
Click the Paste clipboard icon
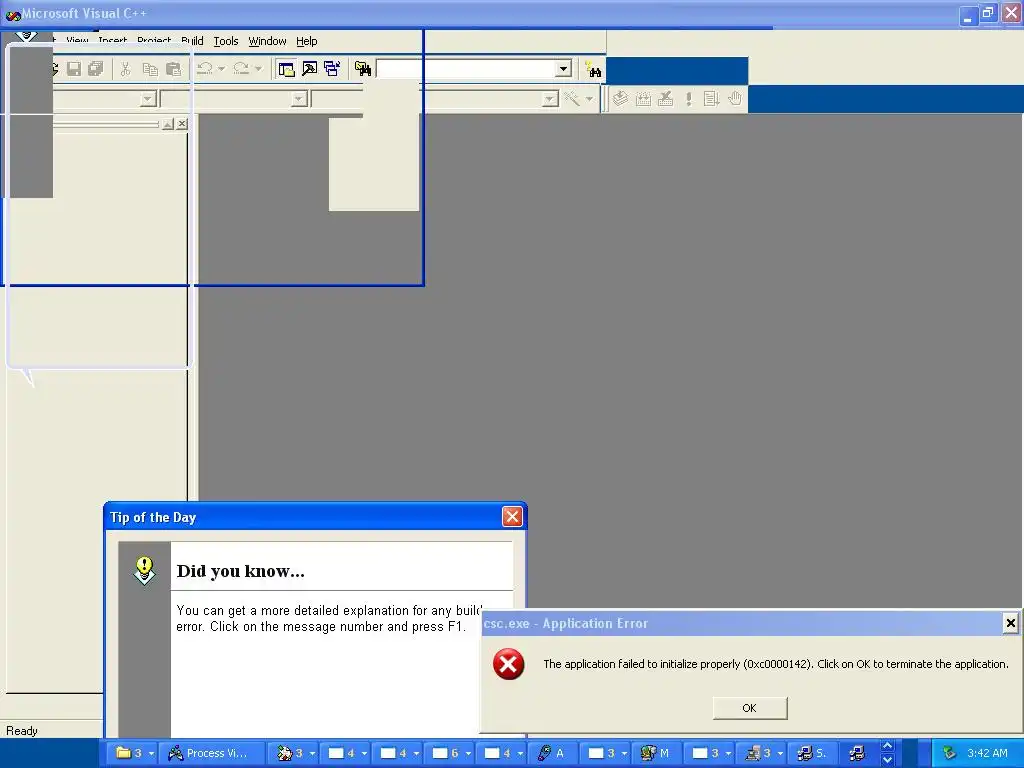[173, 69]
